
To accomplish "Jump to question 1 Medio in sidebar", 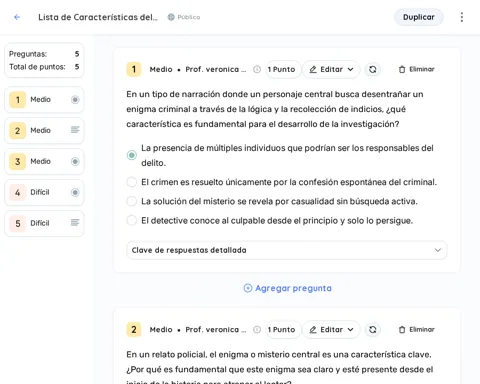I will tap(44, 100).
